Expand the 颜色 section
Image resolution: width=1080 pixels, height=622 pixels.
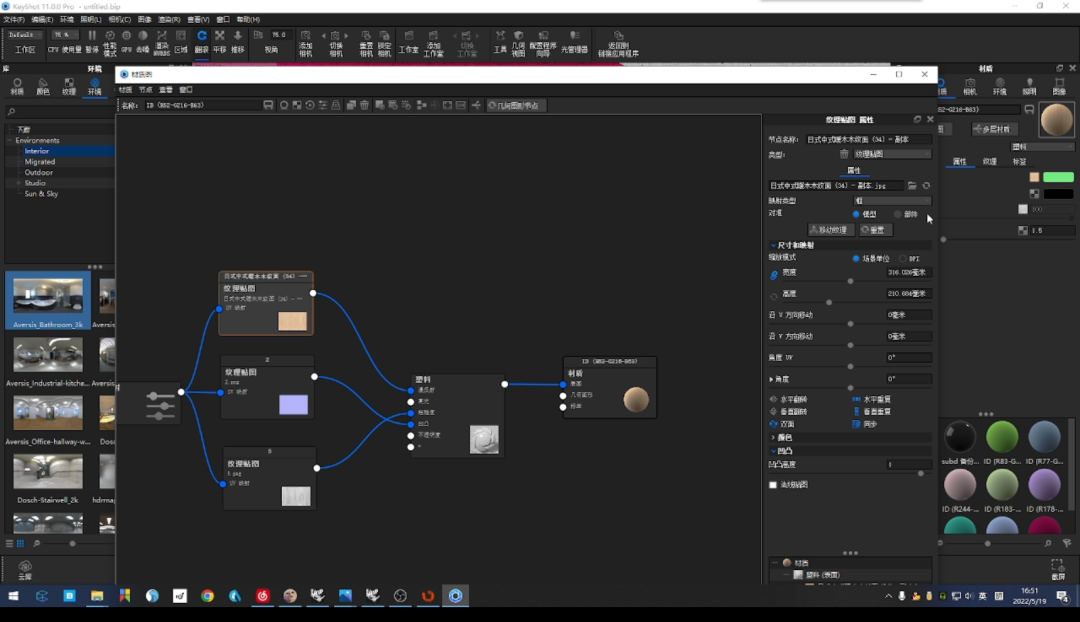773,437
